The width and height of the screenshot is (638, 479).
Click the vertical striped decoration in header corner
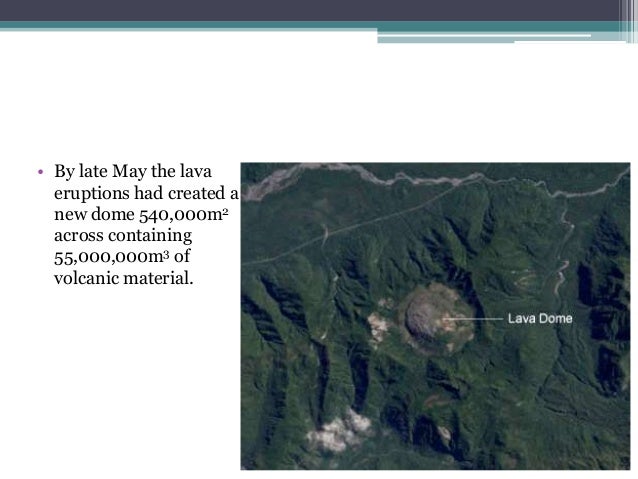pyautogui.click(x=628, y=21)
